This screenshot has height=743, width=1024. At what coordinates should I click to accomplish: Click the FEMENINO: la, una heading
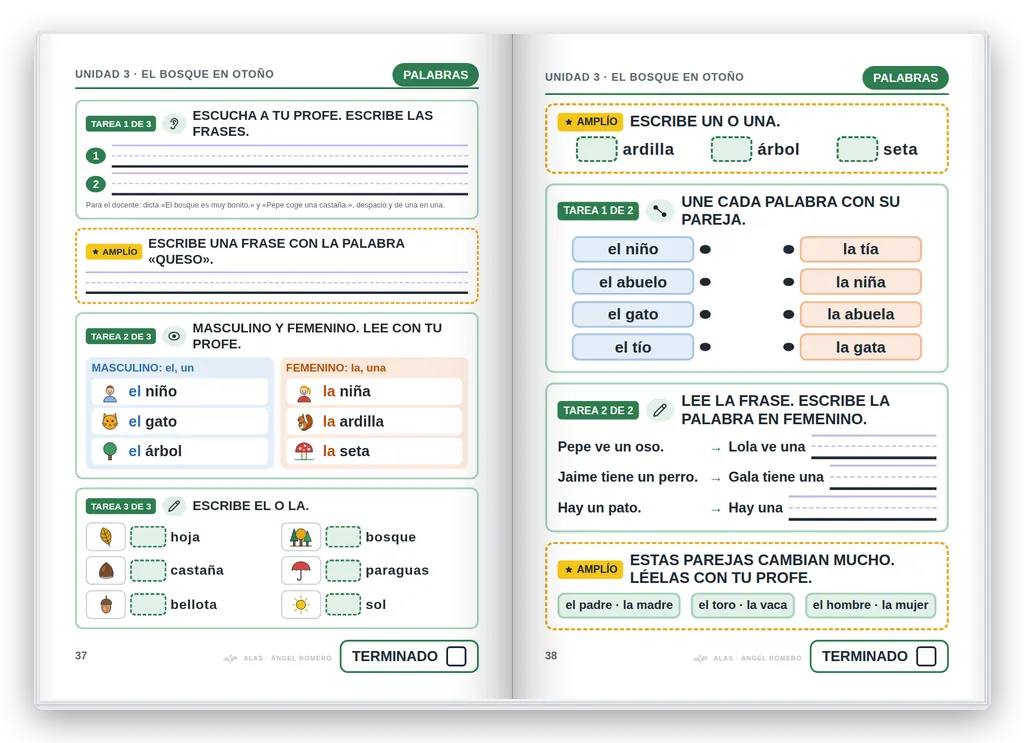pos(336,368)
